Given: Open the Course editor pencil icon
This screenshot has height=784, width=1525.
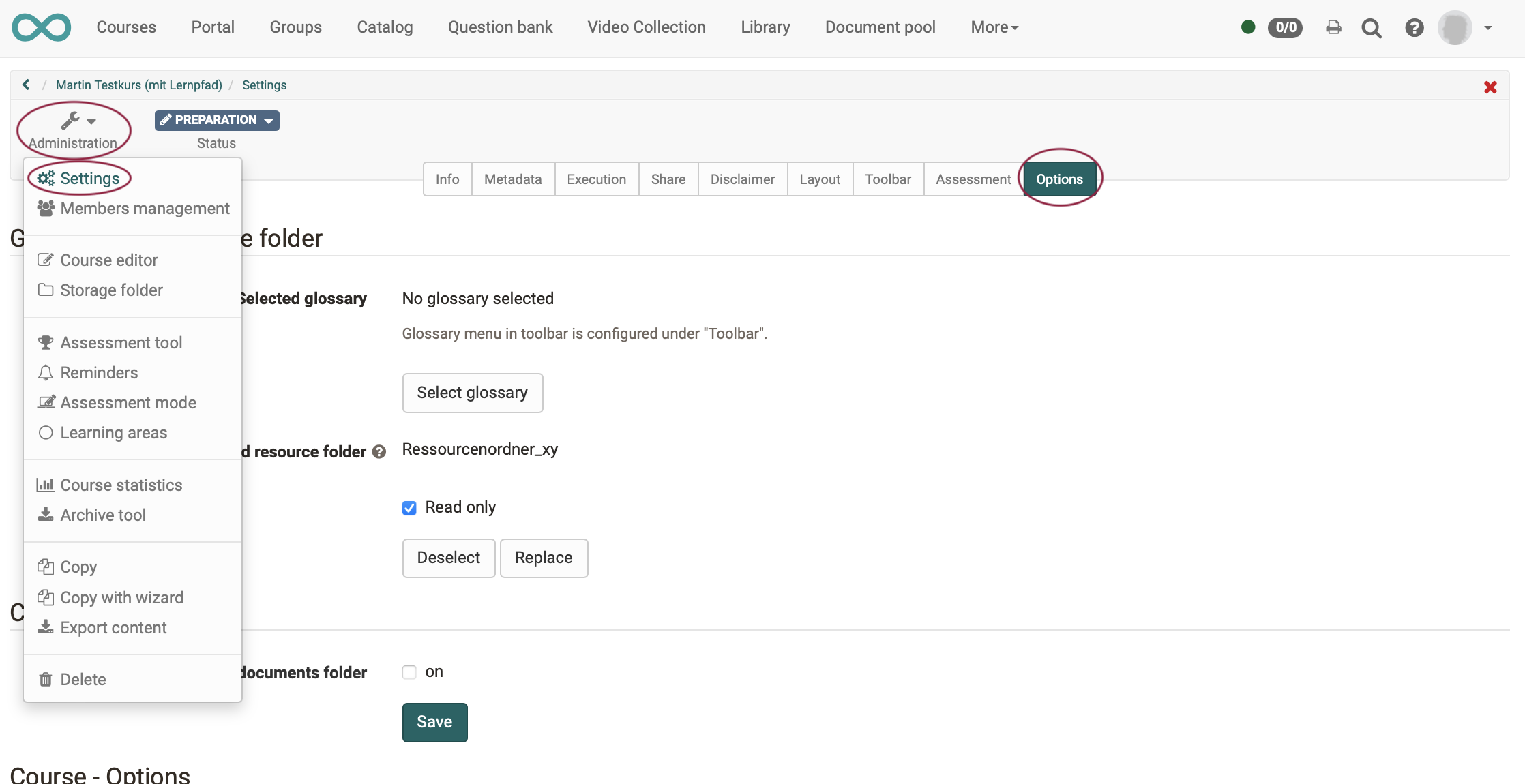Looking at the screenshot, I should tap(46, 259).
